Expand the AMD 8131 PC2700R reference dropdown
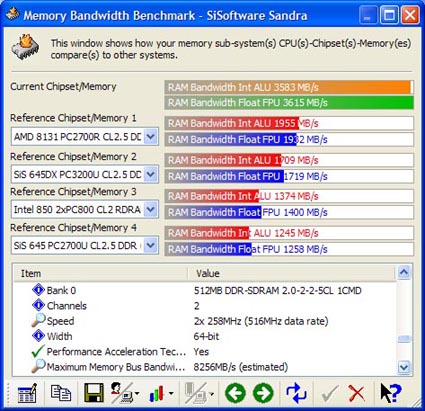 (151, 137)
